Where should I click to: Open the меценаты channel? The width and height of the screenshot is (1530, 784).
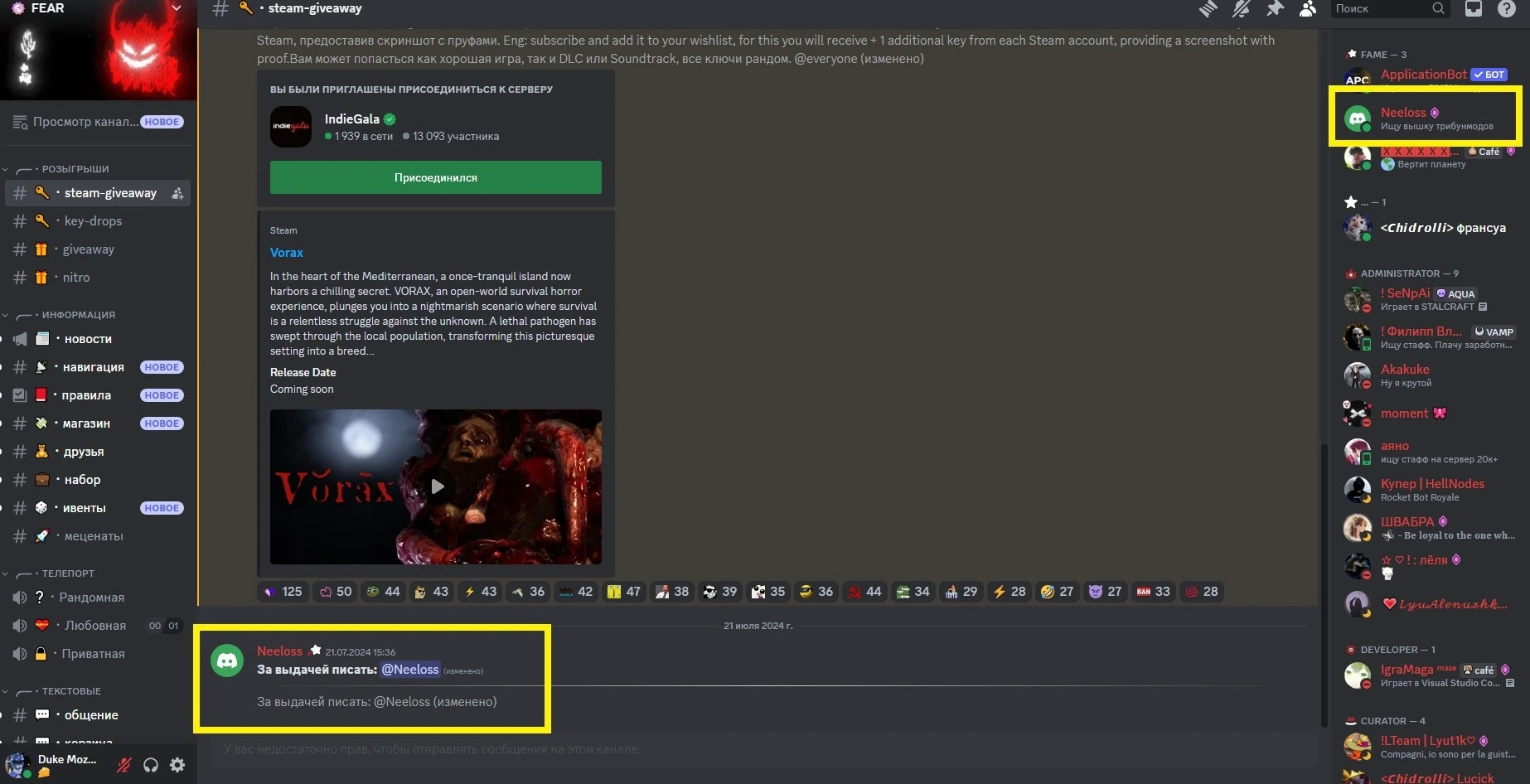pyautogui.click(x=98, y=536)
